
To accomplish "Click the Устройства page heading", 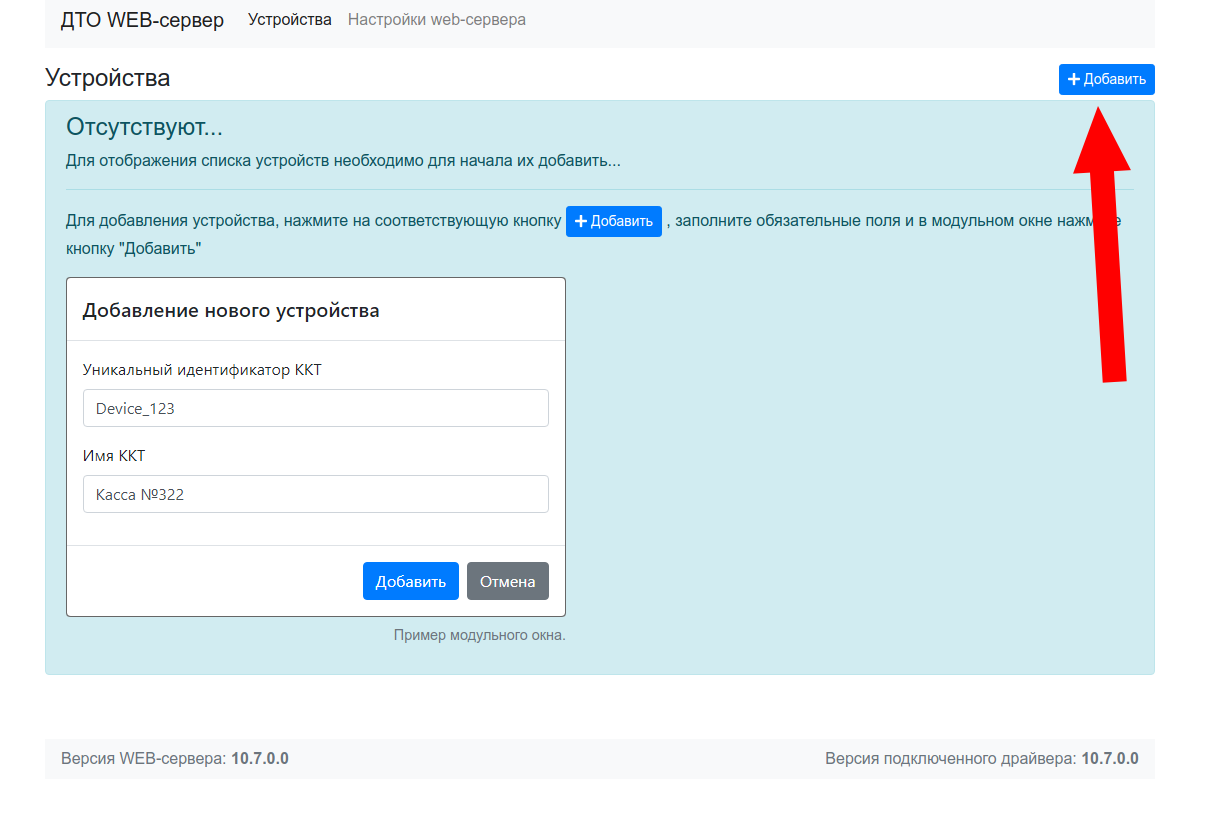I will tap(108, 78).
